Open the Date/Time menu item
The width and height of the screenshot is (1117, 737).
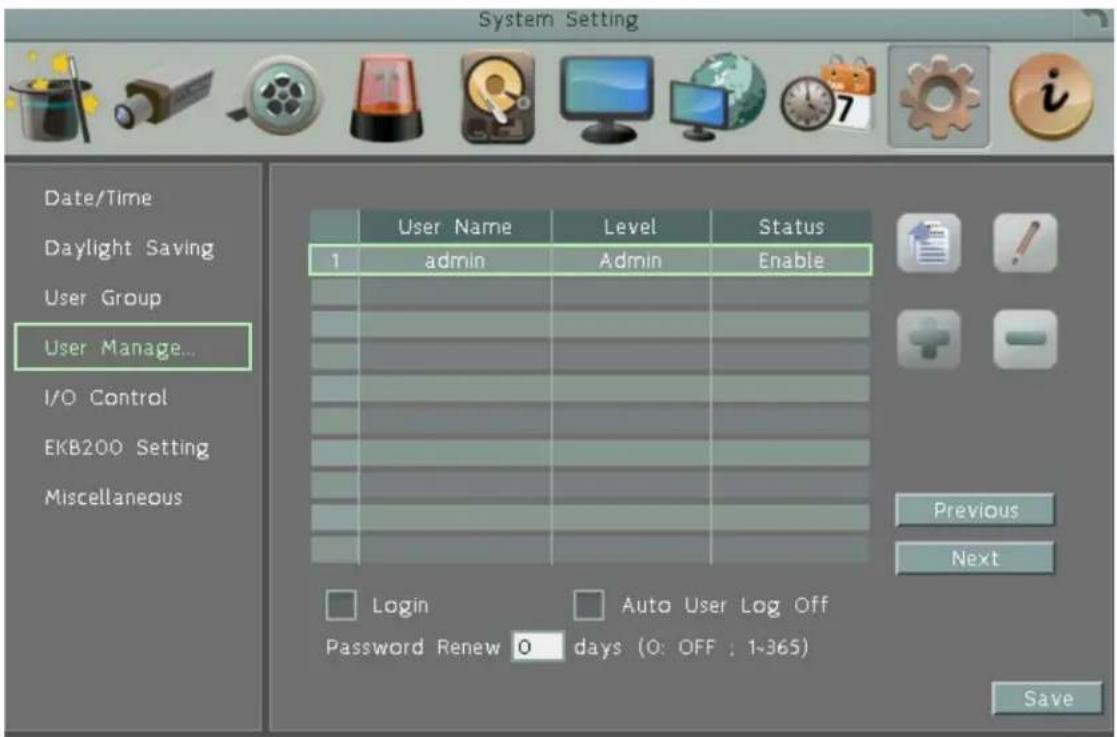pyautogui.click(x=98, y=198)
